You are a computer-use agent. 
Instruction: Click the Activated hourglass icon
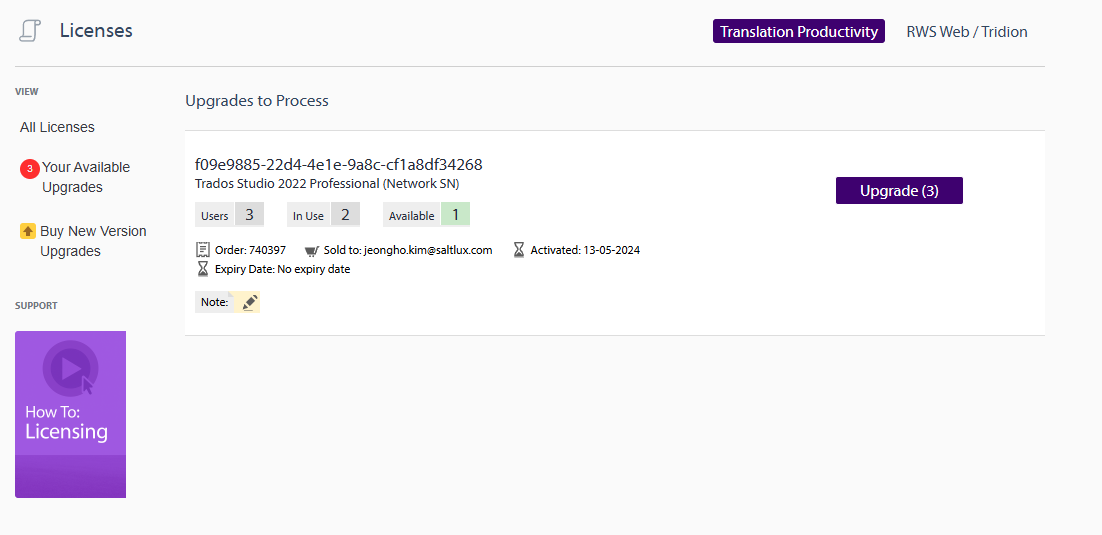519,250
